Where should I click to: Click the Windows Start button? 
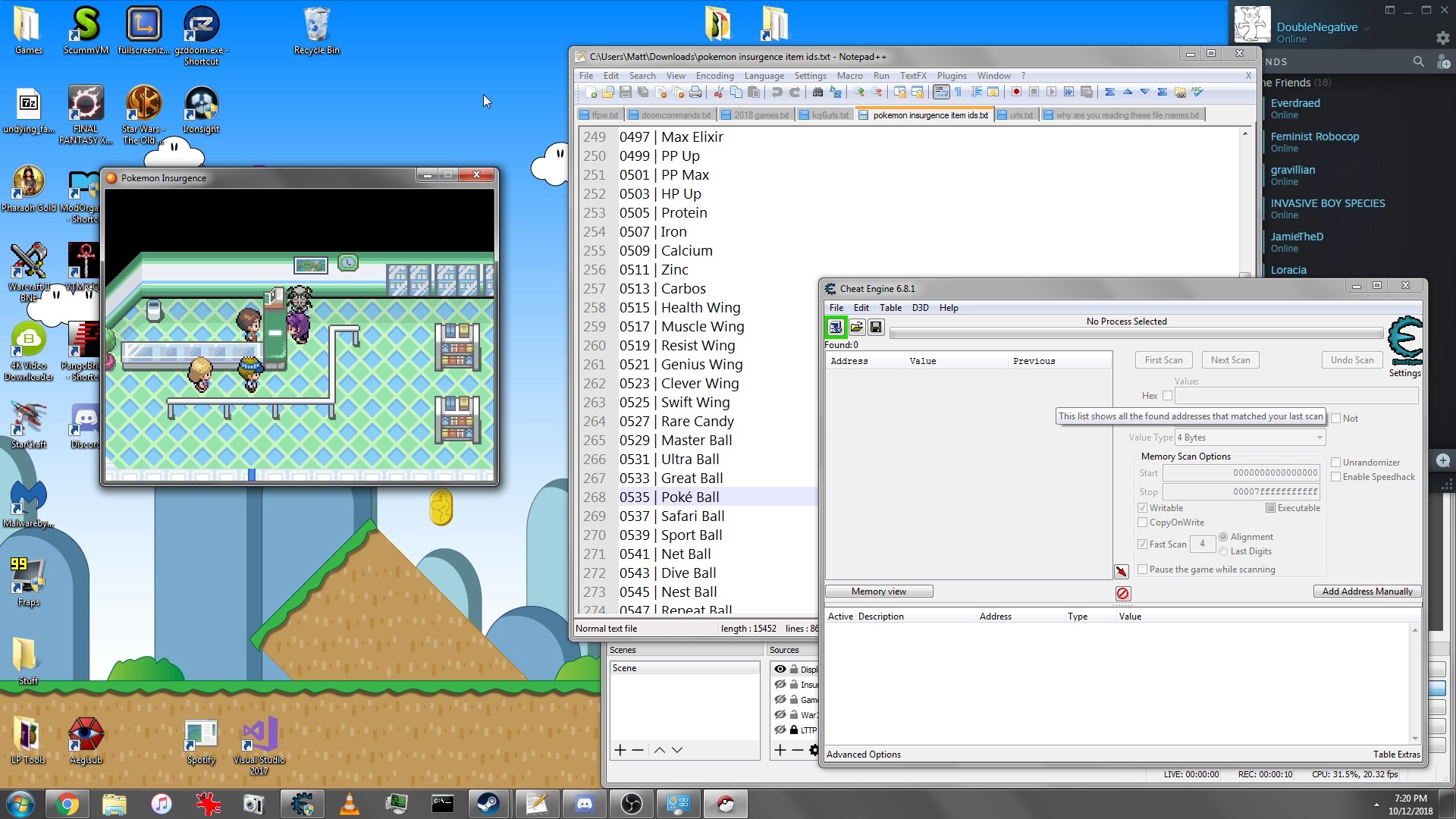coord(20,804)
